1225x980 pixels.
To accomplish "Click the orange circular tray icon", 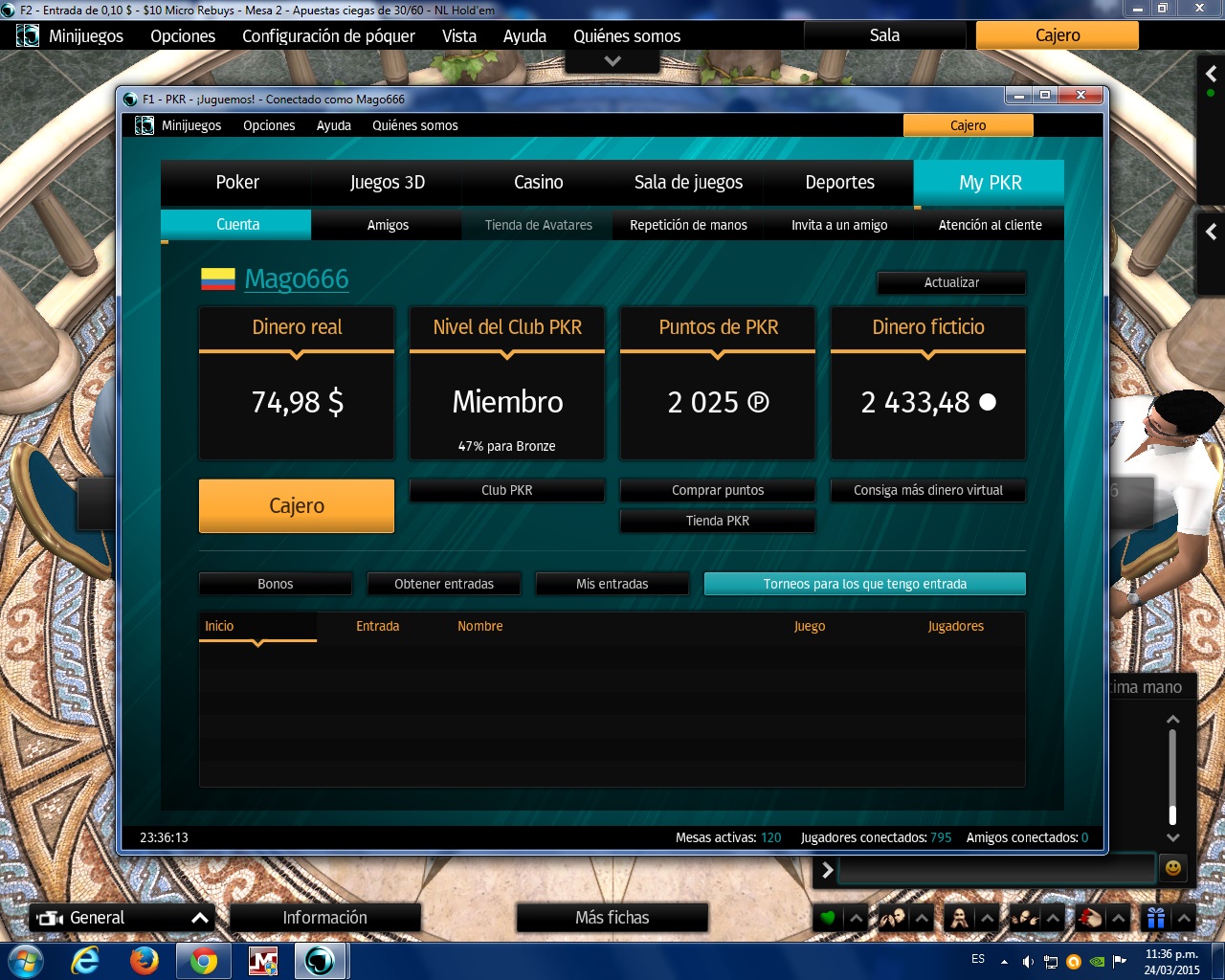I will point(1074,962).
